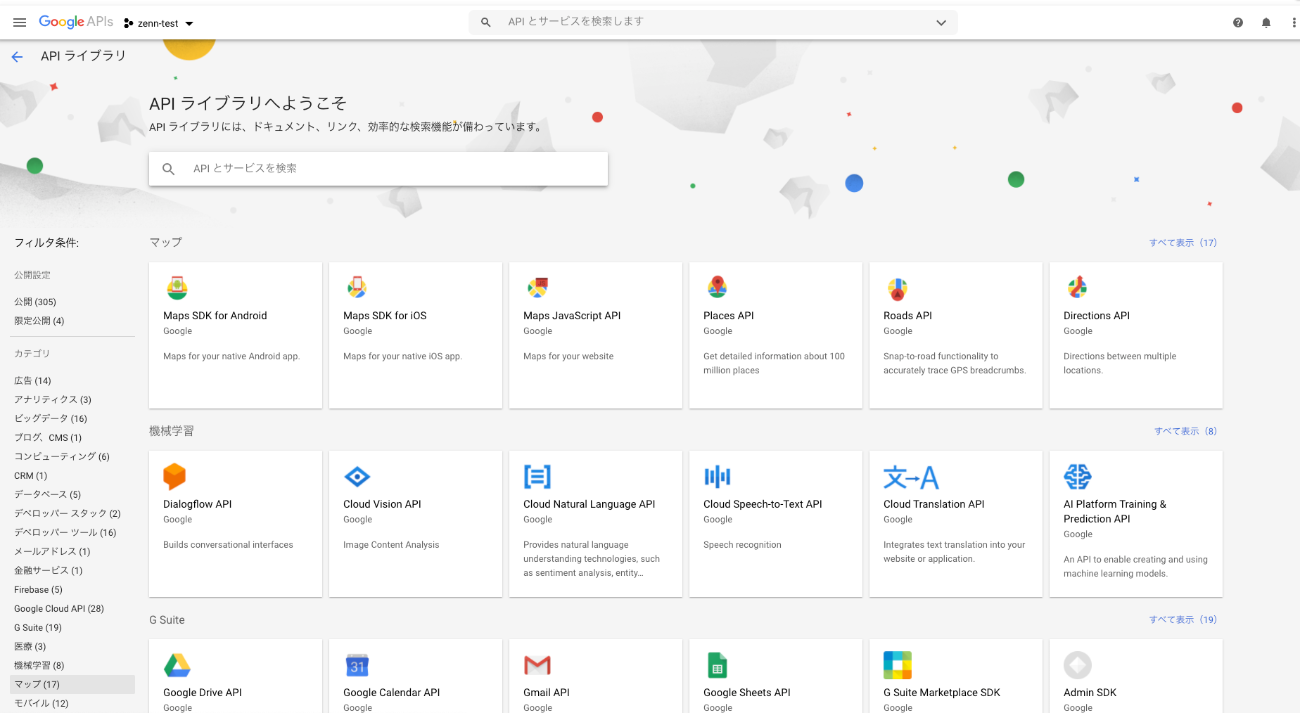The image size is (1300, 713).
Task: Select the G Suite (19) sidebar filter
Action: (38, 628)
